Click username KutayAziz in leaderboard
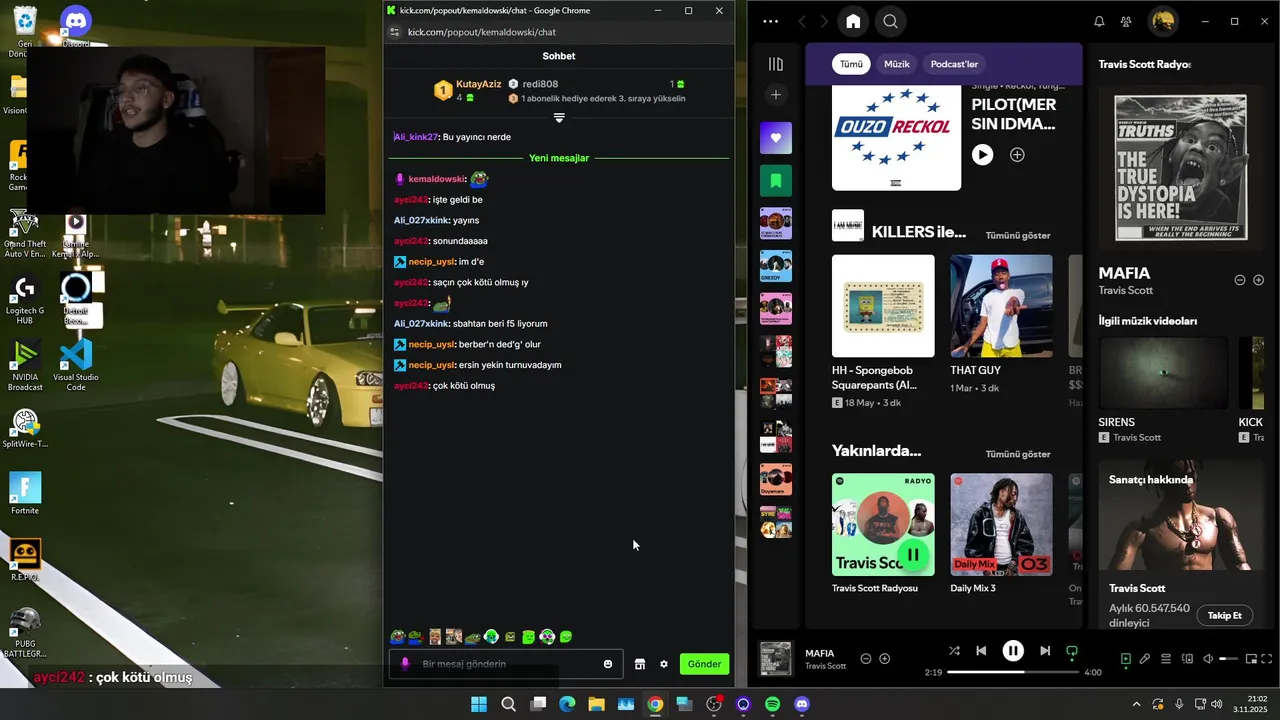 pos(478,84)
